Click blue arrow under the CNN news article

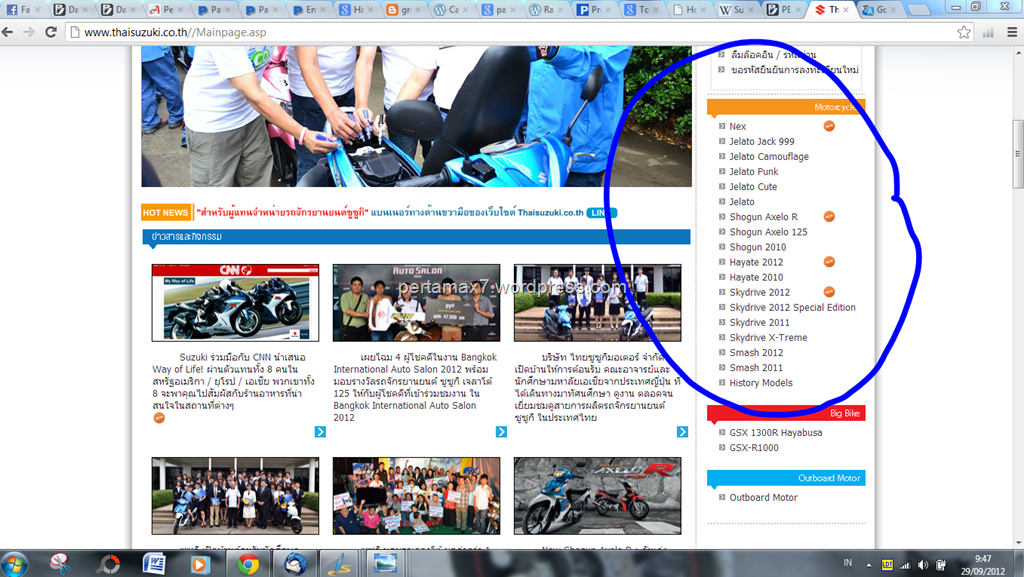(x=320, y=432)
